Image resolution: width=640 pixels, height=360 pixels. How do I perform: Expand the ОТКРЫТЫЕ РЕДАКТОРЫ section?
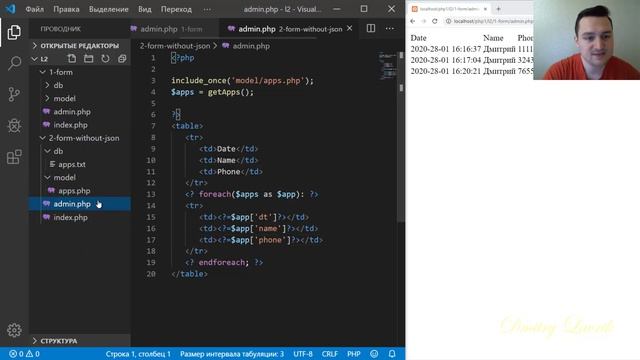pyautogui.click(x=80, y=46)
